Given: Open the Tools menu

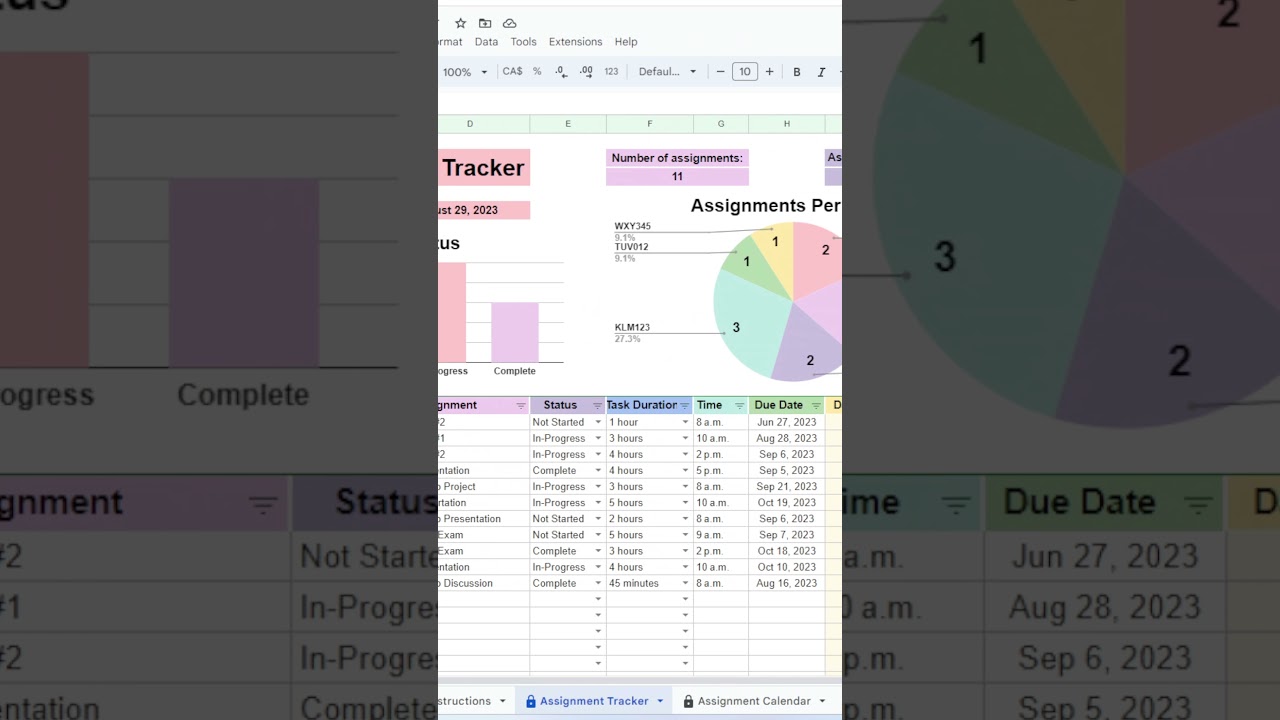Looking at the screenshot, I should (523, 42).
